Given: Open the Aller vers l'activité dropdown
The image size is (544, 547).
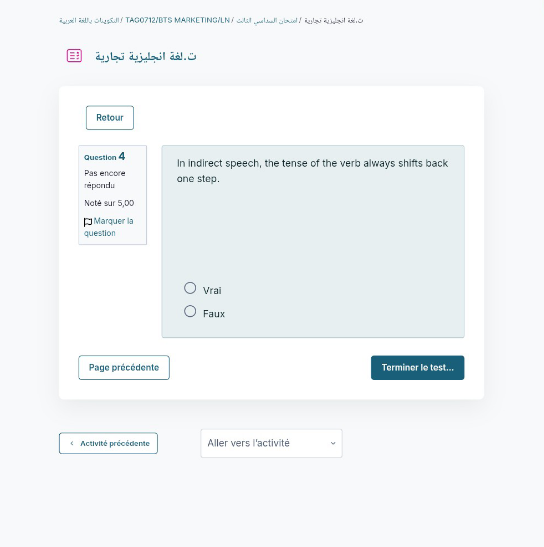Looking at the screenshot, I should [271, 443].
